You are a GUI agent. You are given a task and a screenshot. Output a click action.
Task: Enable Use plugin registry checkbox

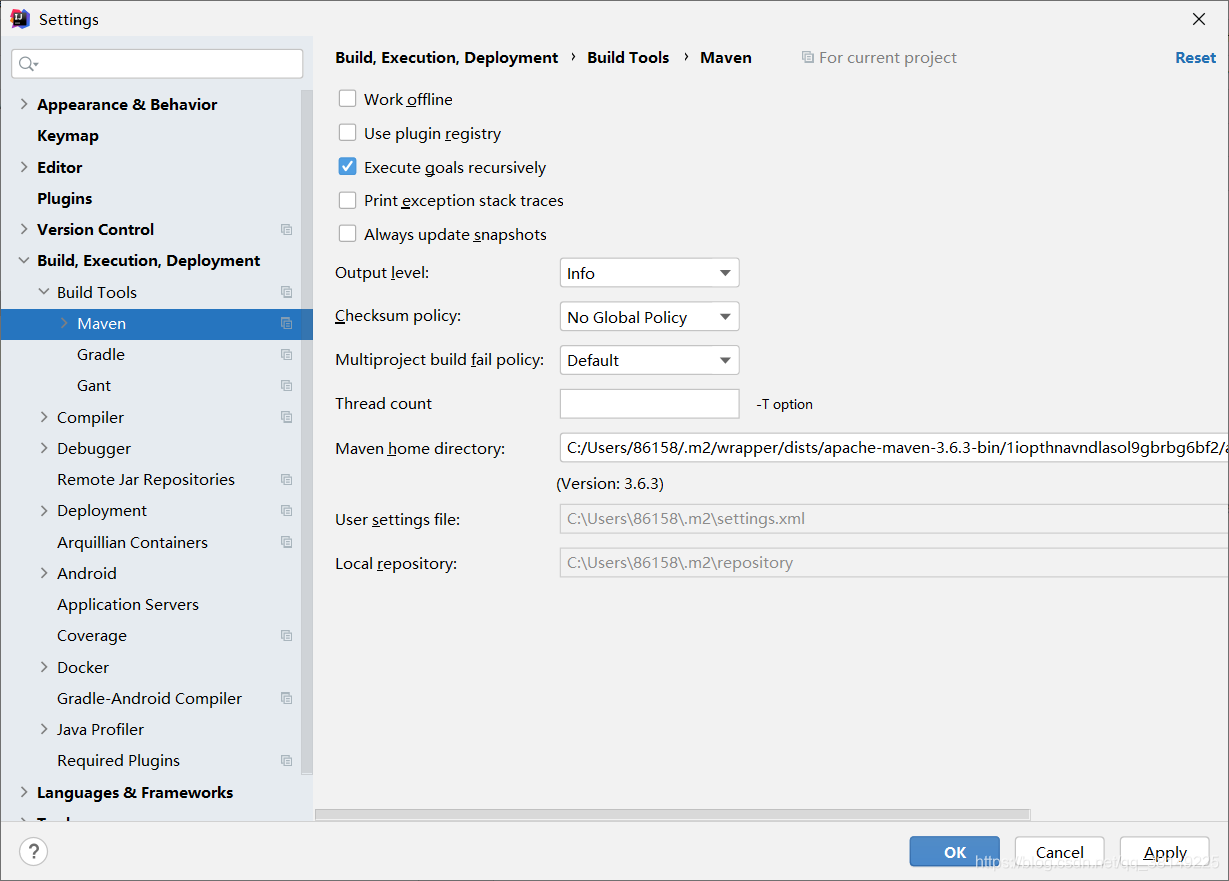coord(347,133)
